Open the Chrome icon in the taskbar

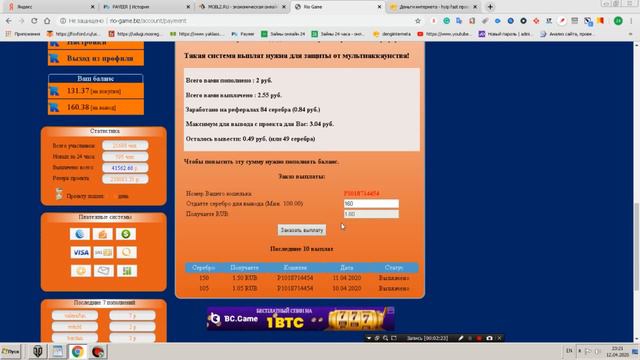coord(77,351)
